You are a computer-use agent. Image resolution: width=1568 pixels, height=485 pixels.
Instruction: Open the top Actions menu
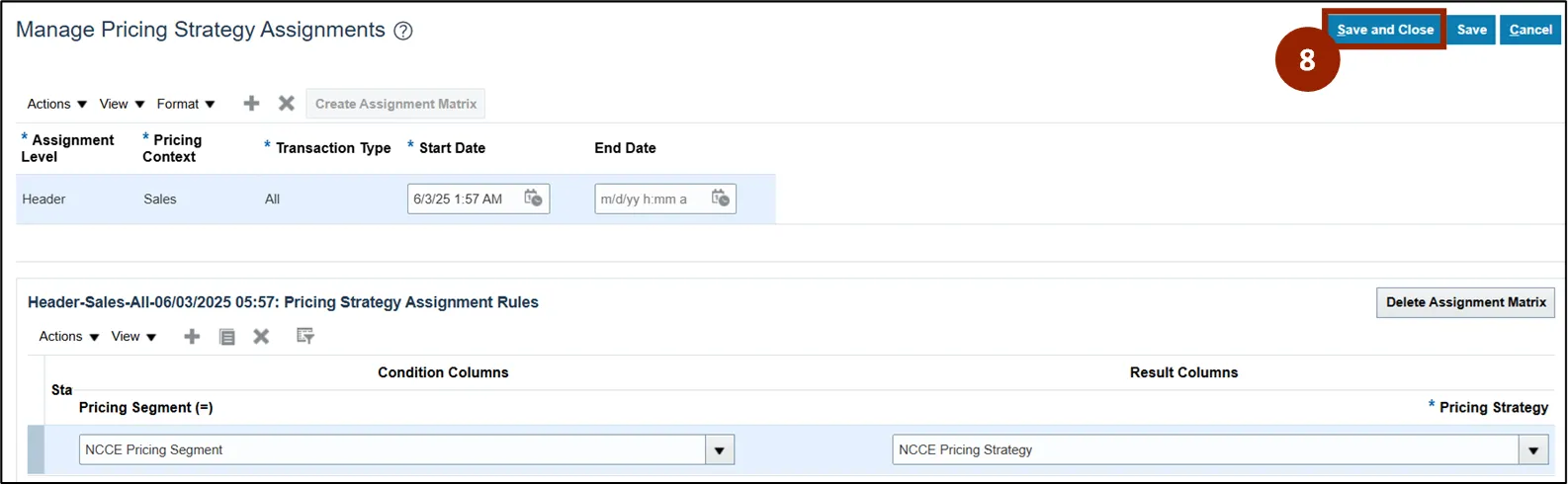pyautogui.click(x=56, y=104)
